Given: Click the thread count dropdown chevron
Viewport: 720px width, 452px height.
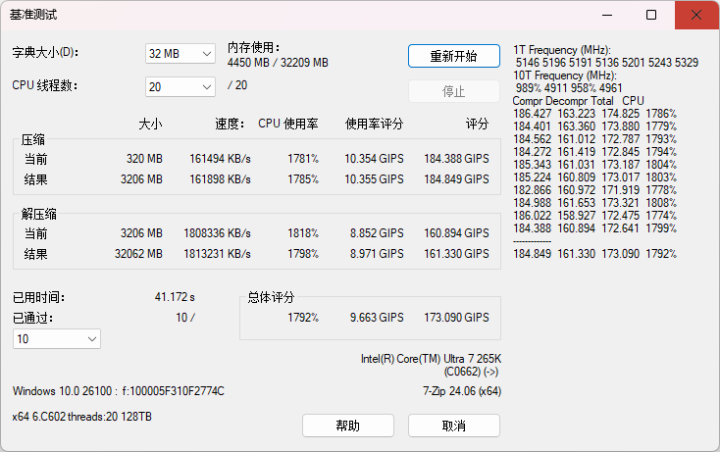Looking at the screenshot, I should point(207,87).
